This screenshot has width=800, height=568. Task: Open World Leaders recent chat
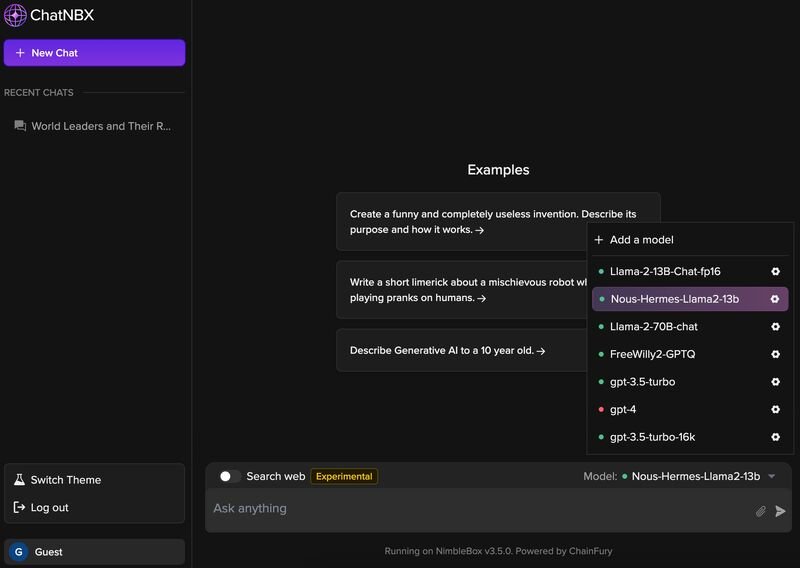coord(100,127)
